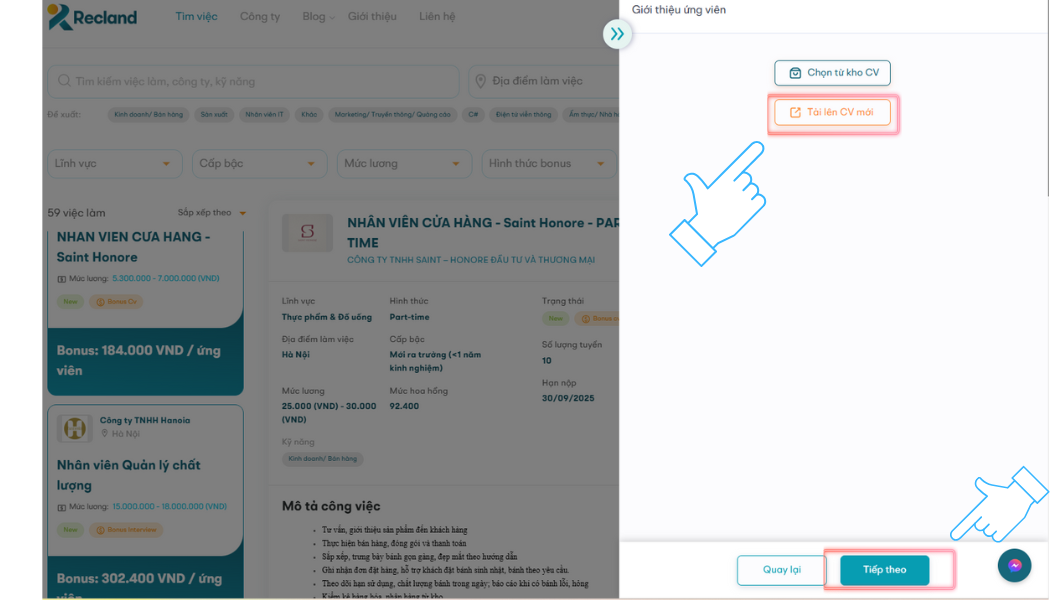Viewport: 1050px width, 600px height.
Task: Click the Mô tả công việc heading
Action: [x=331, y=506]
